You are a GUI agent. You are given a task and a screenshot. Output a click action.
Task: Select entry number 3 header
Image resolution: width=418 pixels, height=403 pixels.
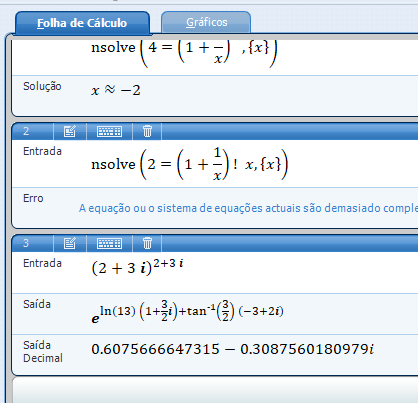point(26,243)
